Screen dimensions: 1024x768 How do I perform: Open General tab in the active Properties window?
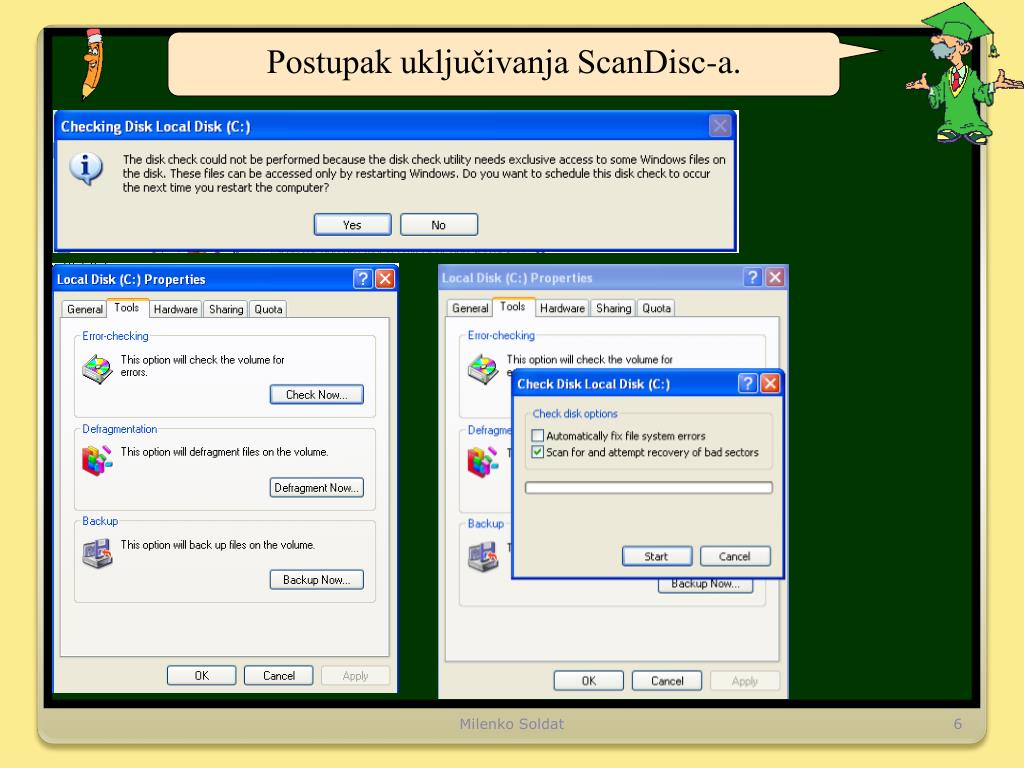point(84,309)
